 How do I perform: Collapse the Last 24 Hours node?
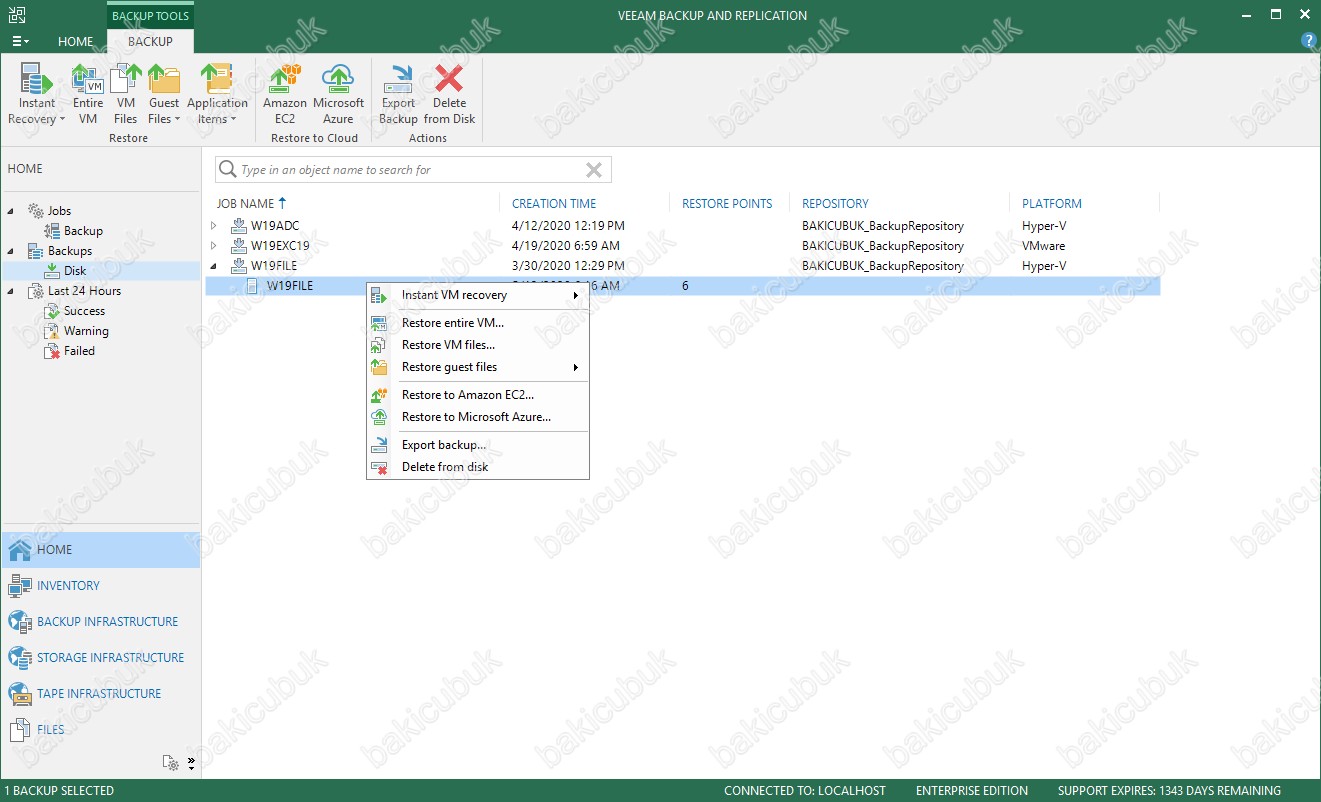pos(12,291)
